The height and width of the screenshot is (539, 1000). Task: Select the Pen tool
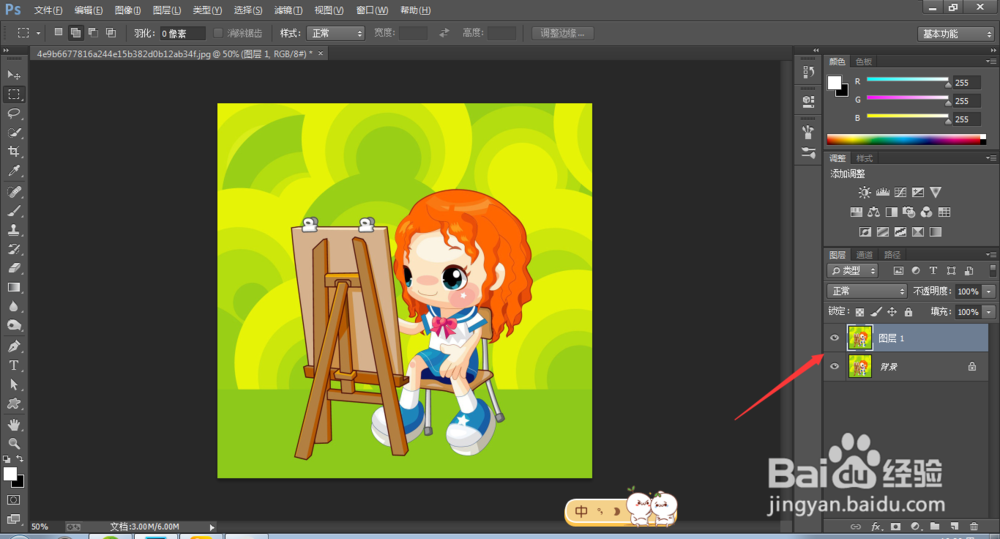[x=13, y=346]
